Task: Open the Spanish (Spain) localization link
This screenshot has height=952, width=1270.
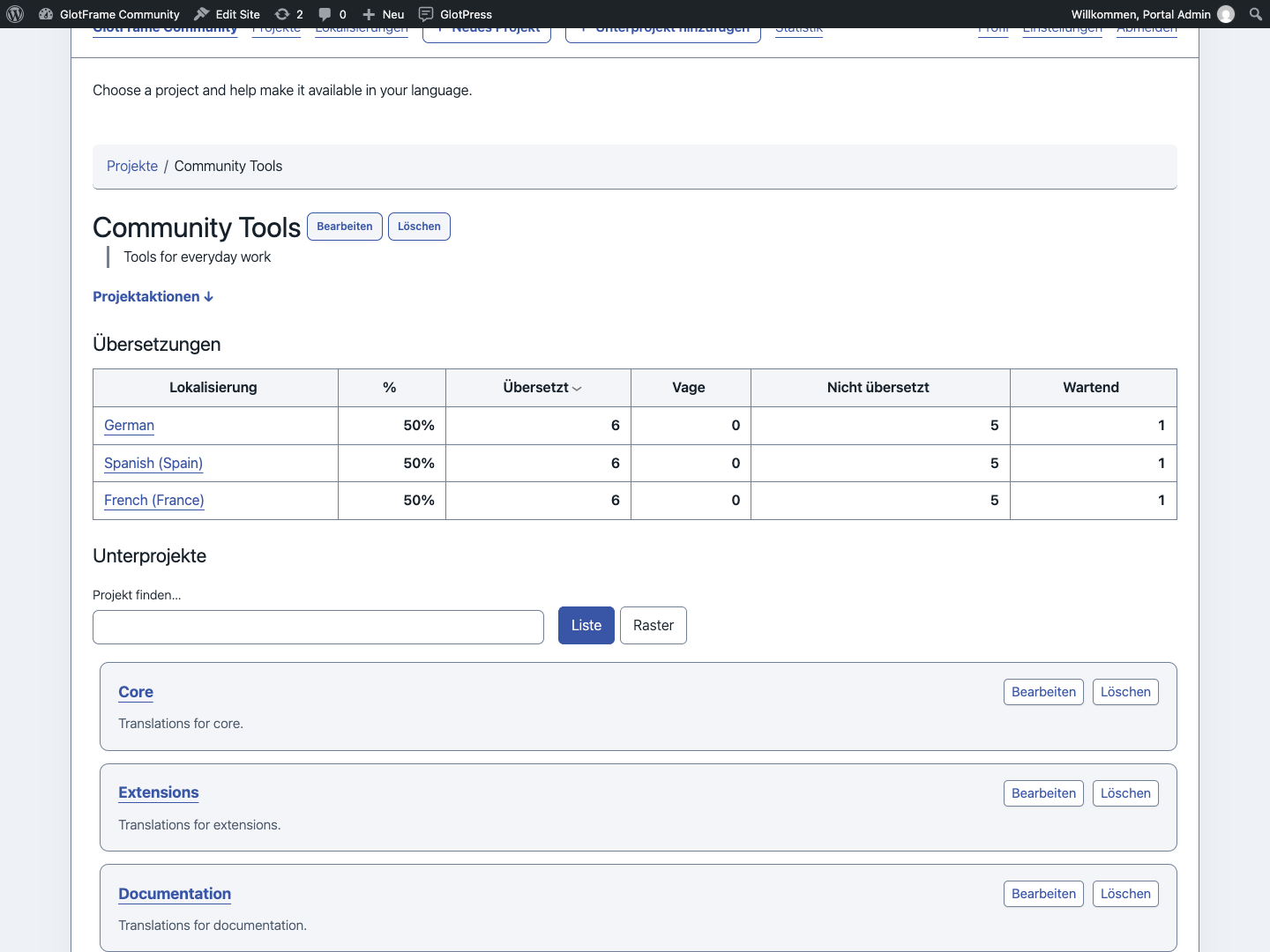Action: 153,464
